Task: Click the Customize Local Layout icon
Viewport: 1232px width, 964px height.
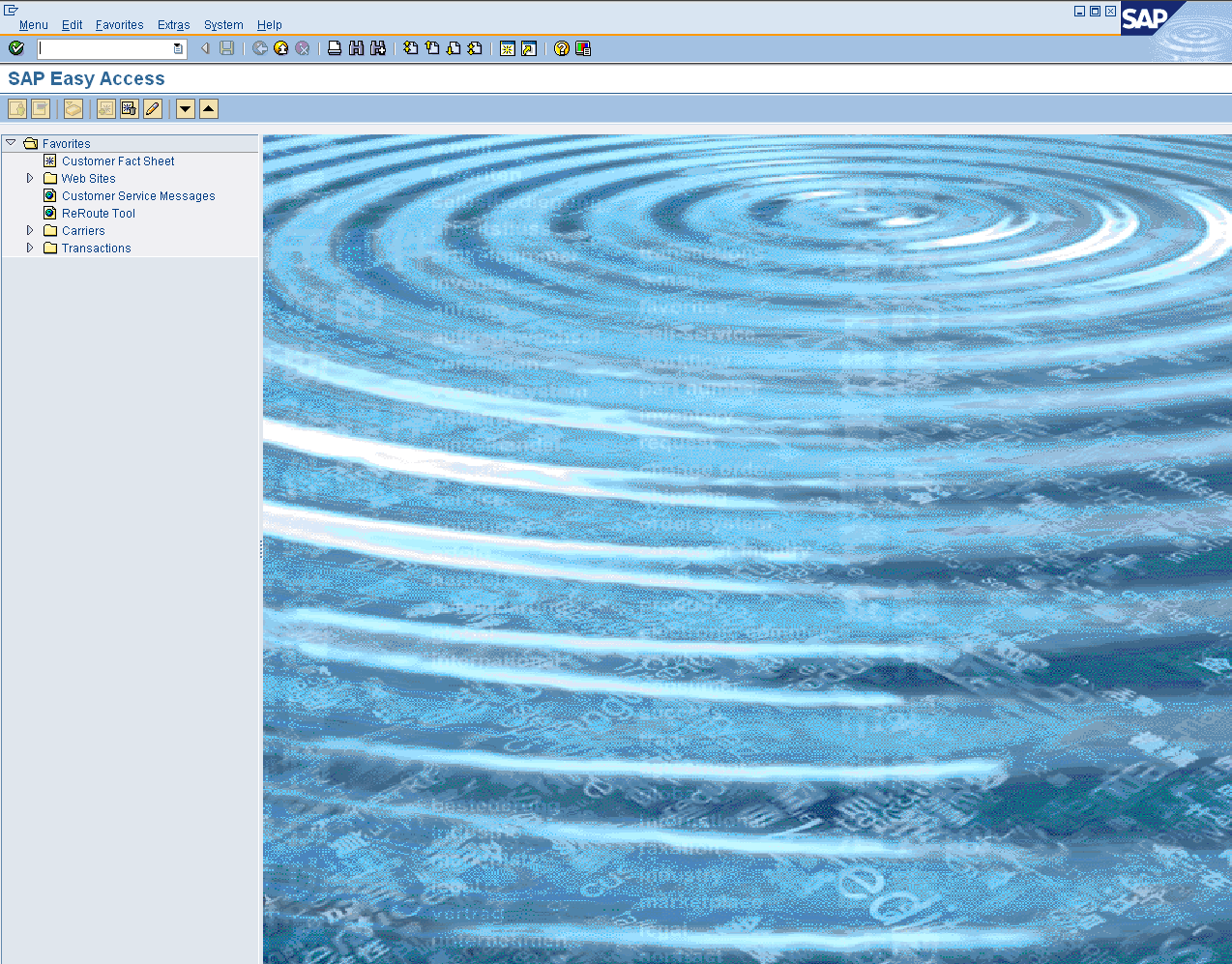Action: pyautogui.click(x=583, y=48)
